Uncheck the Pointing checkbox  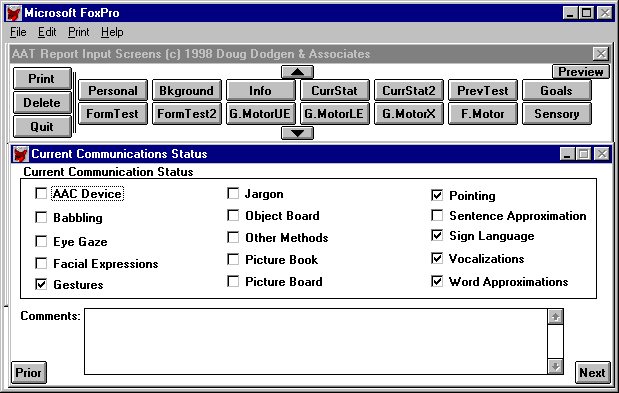pyautogui.click(x=437, y=195)
